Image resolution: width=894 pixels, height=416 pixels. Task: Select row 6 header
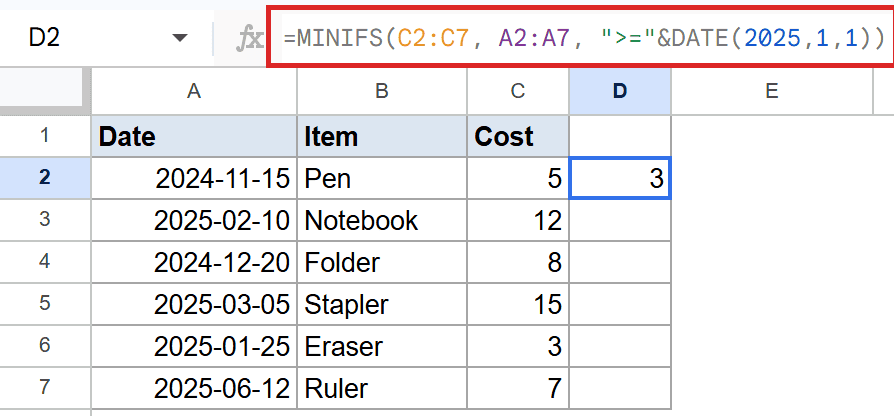pyautogui.click(x=45, y=346)
